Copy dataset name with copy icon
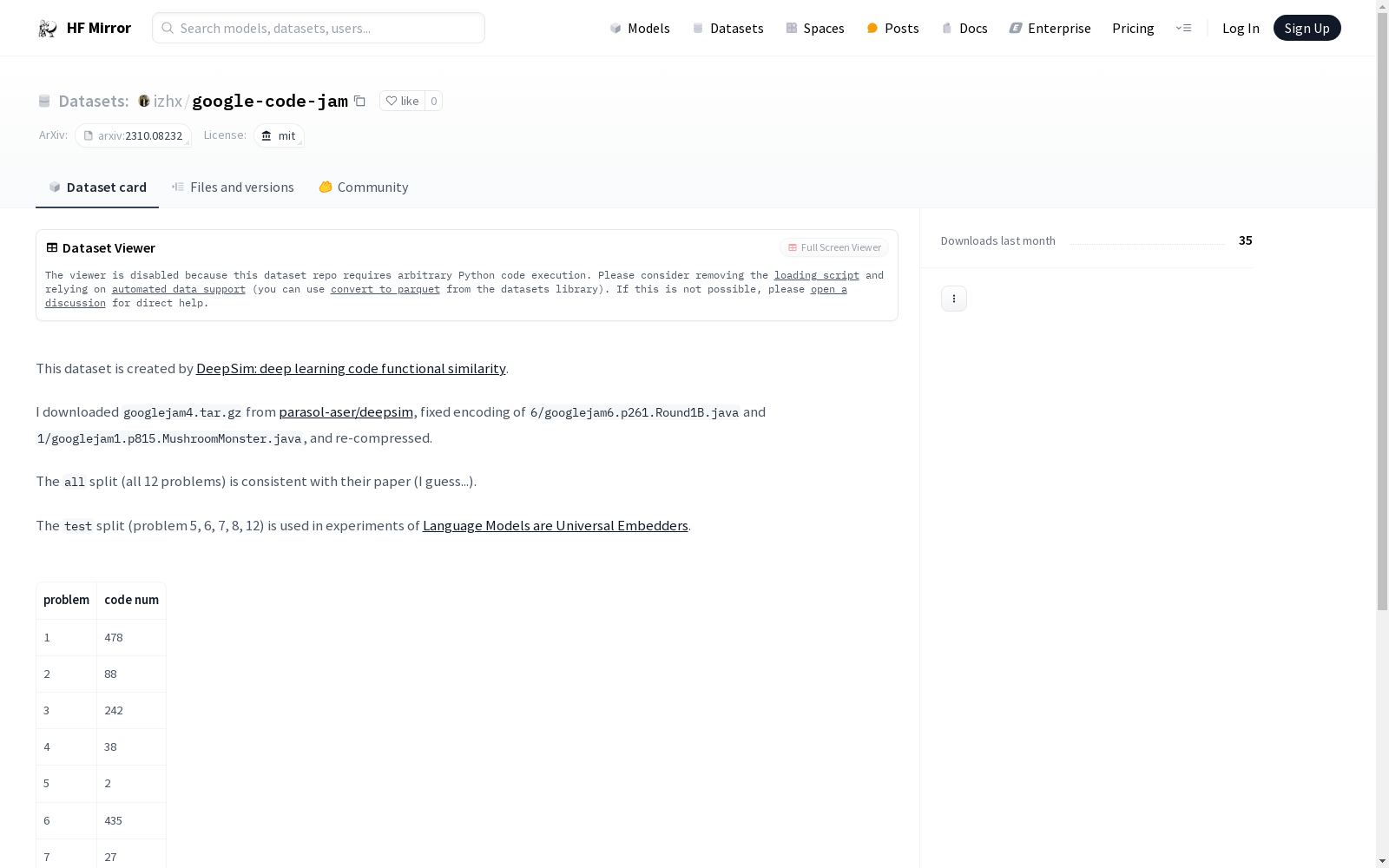The width and height of the screenshot is (1389, 868). coord(359,101)
